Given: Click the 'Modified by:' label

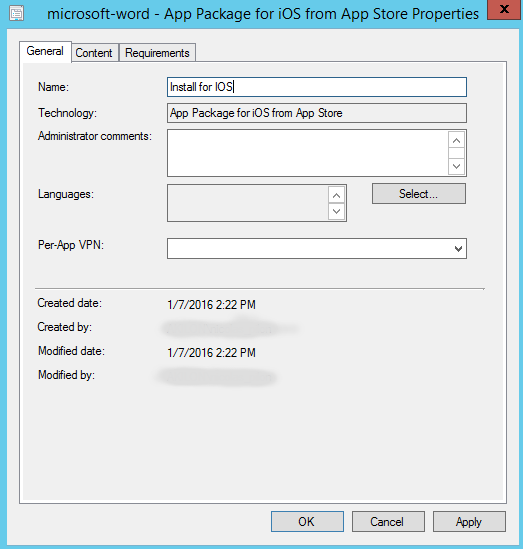Looking at the screenshot, I should pyautogui.click(x=66, y=375).
